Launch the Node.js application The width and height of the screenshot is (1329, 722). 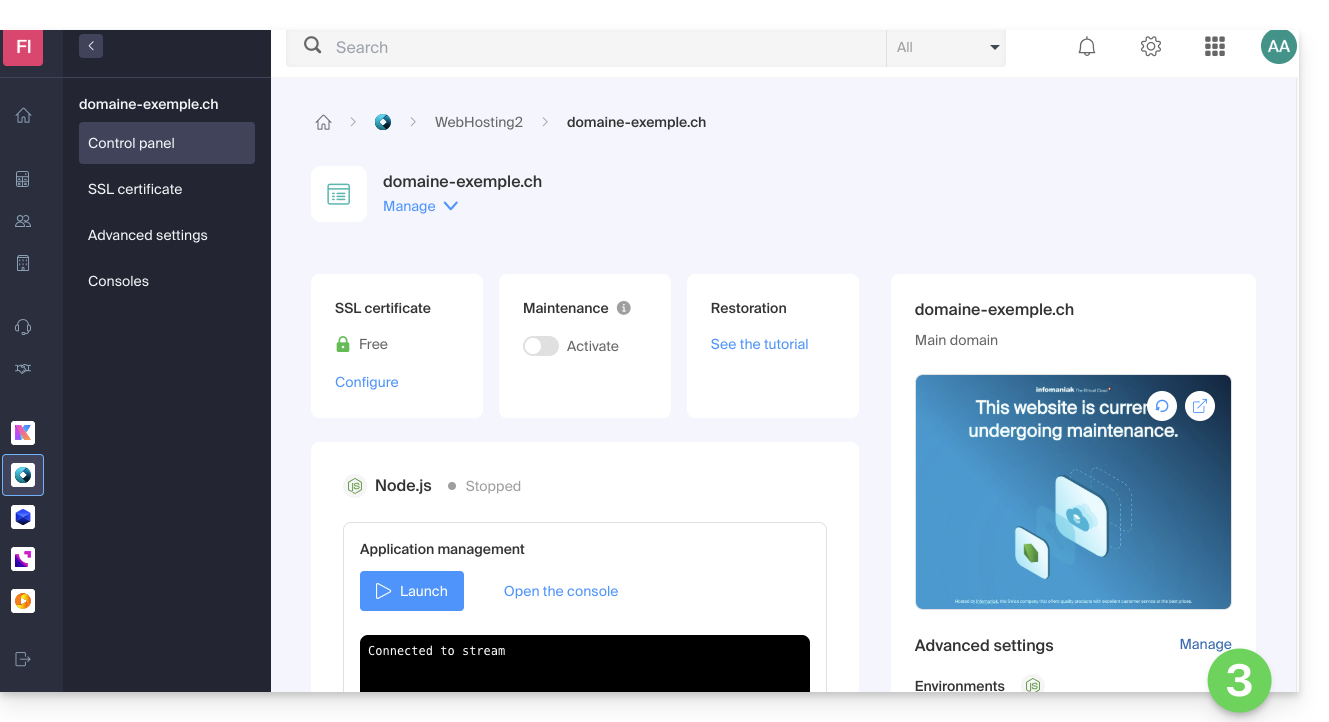coord(412,591)
